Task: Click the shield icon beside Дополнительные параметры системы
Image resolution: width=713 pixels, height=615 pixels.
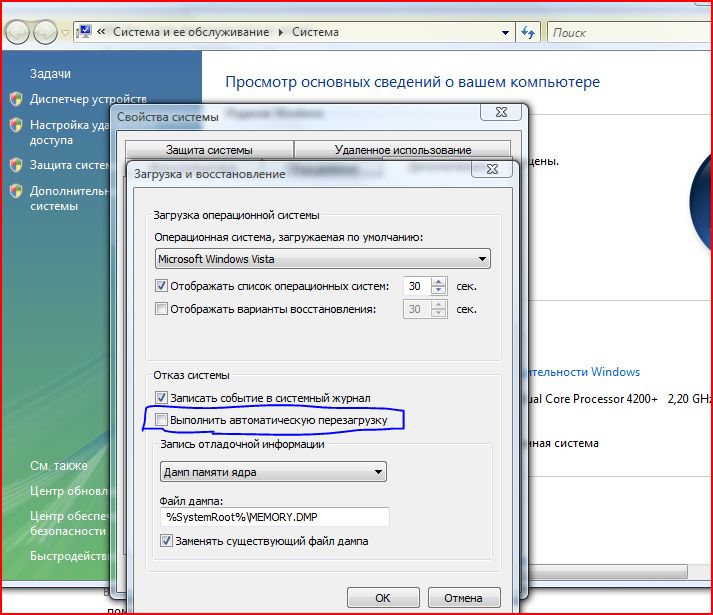Action: pyautogui.click(x=16, y=190)
